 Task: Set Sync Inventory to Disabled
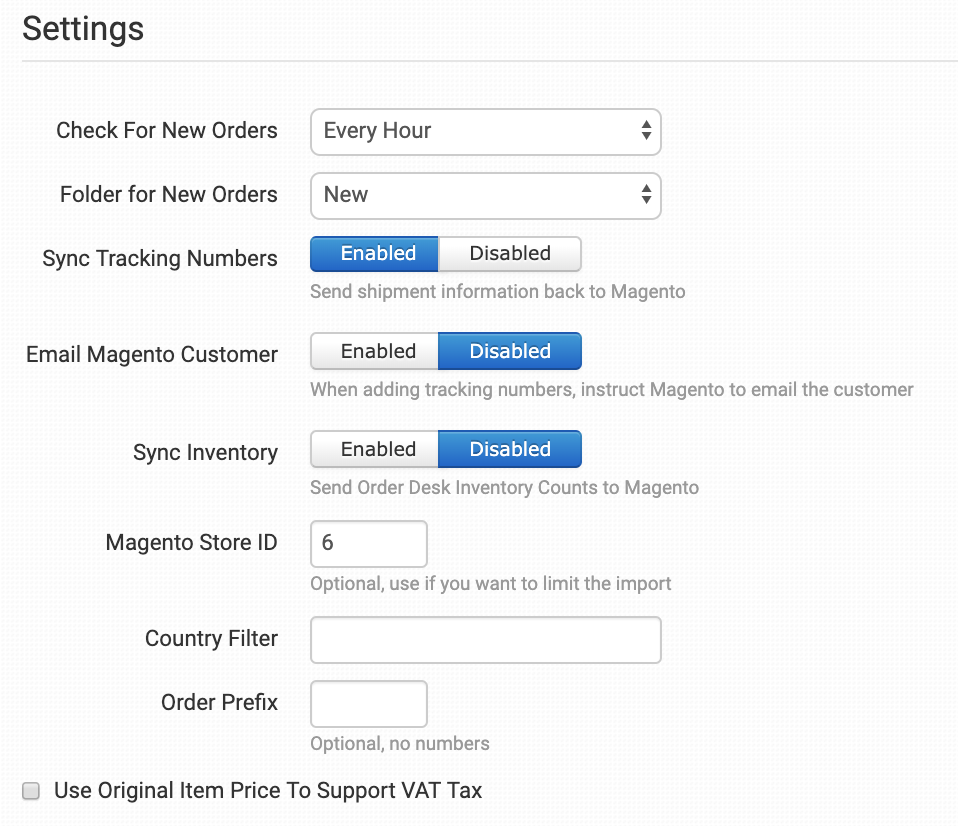(510, 450)
